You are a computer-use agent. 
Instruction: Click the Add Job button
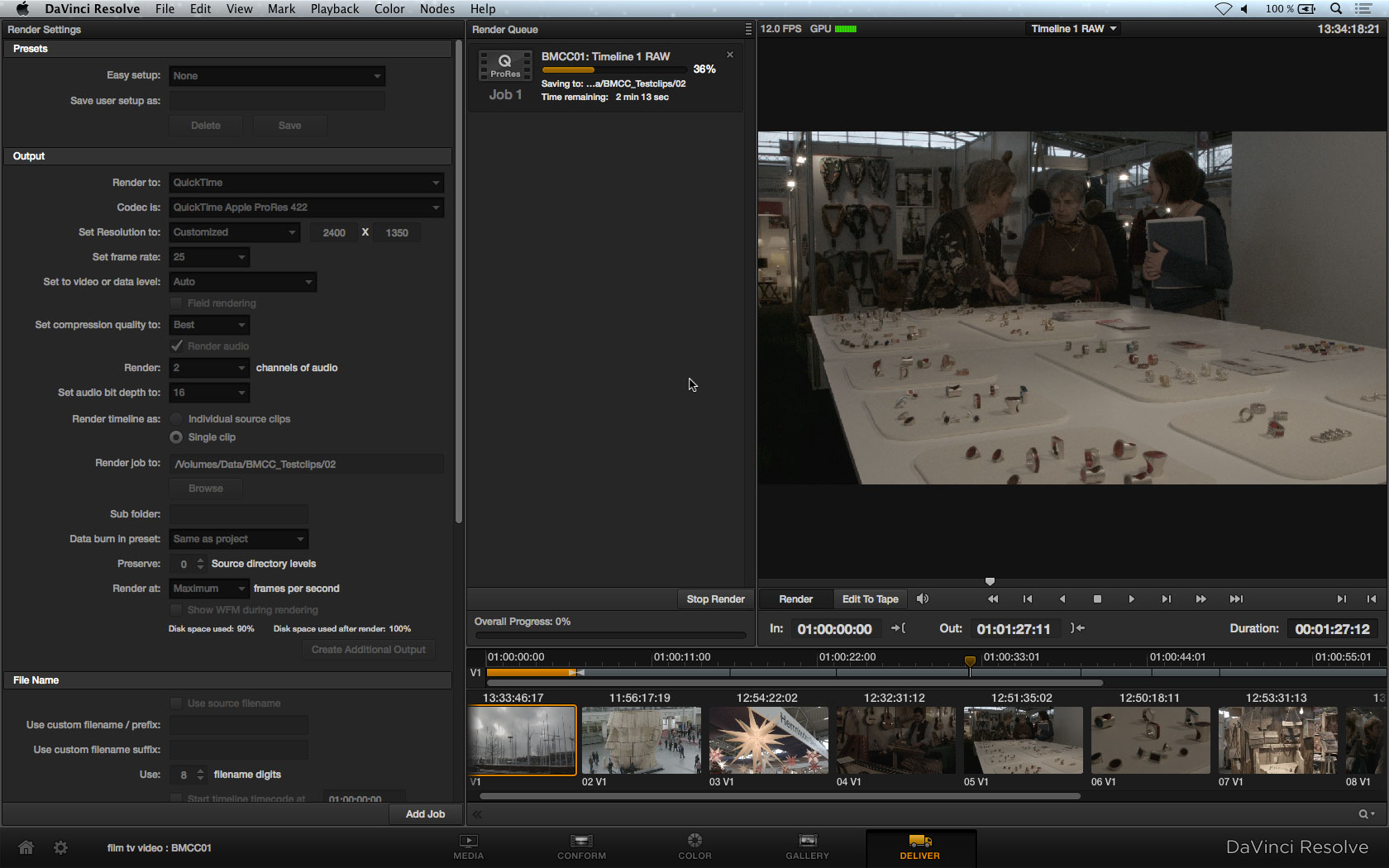425,814
